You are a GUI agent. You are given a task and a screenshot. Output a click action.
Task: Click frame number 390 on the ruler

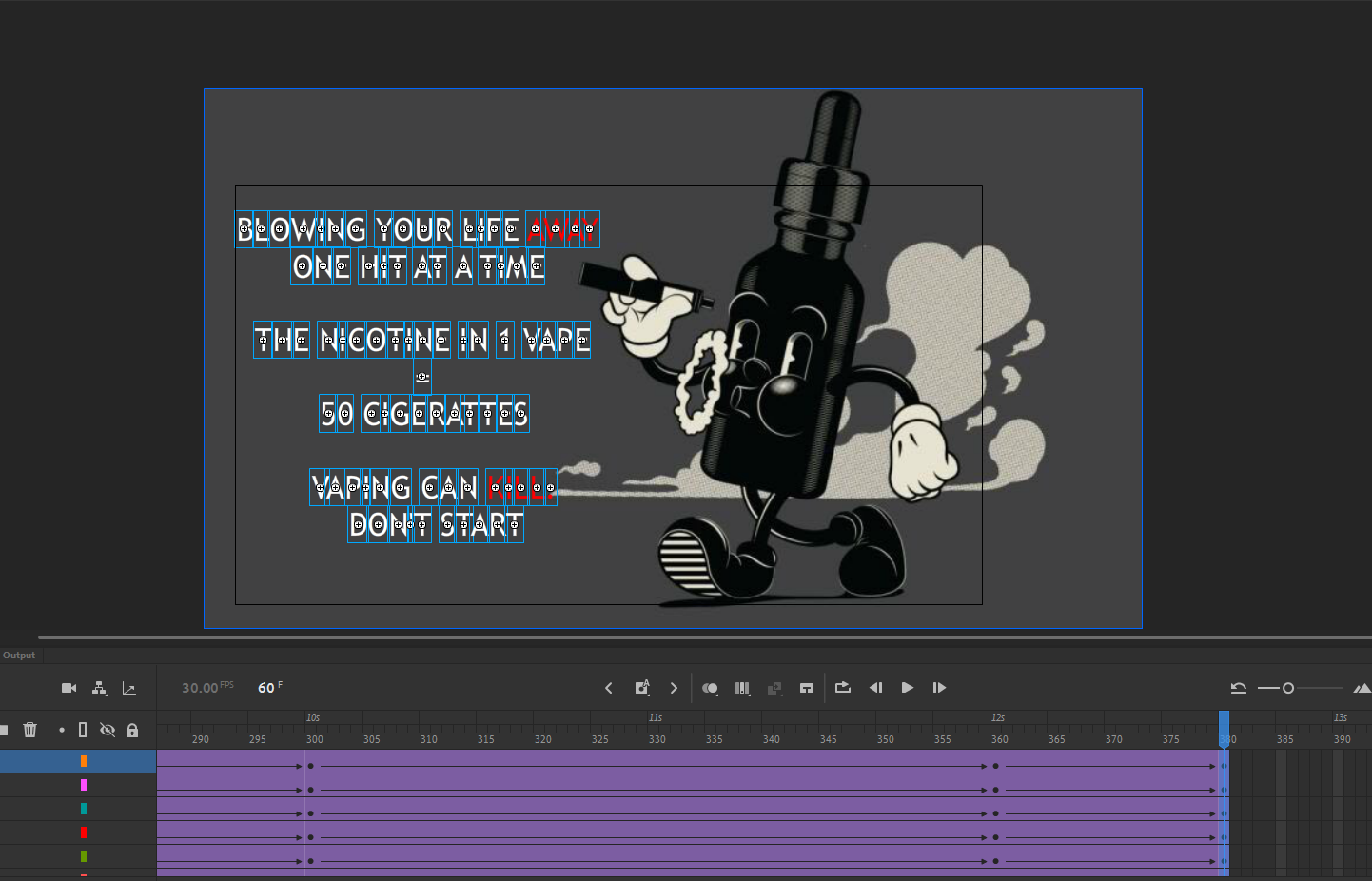[1343, 739]
